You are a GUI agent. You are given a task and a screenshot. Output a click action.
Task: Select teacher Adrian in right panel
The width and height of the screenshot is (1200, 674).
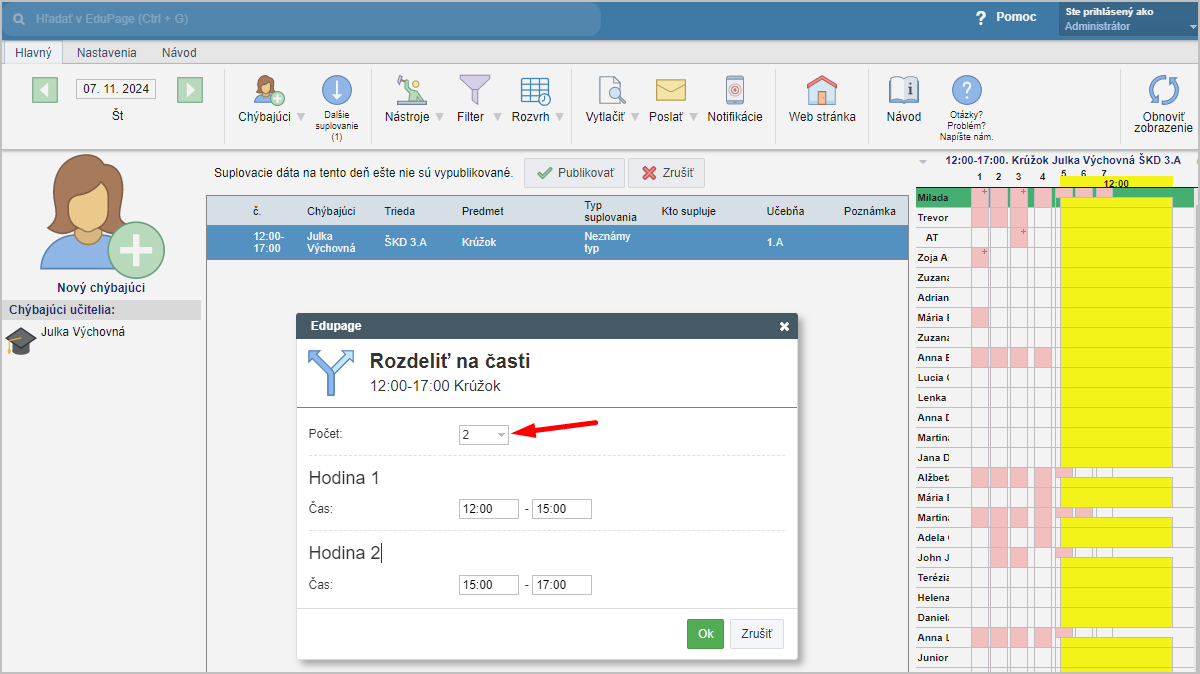(933, 298)
